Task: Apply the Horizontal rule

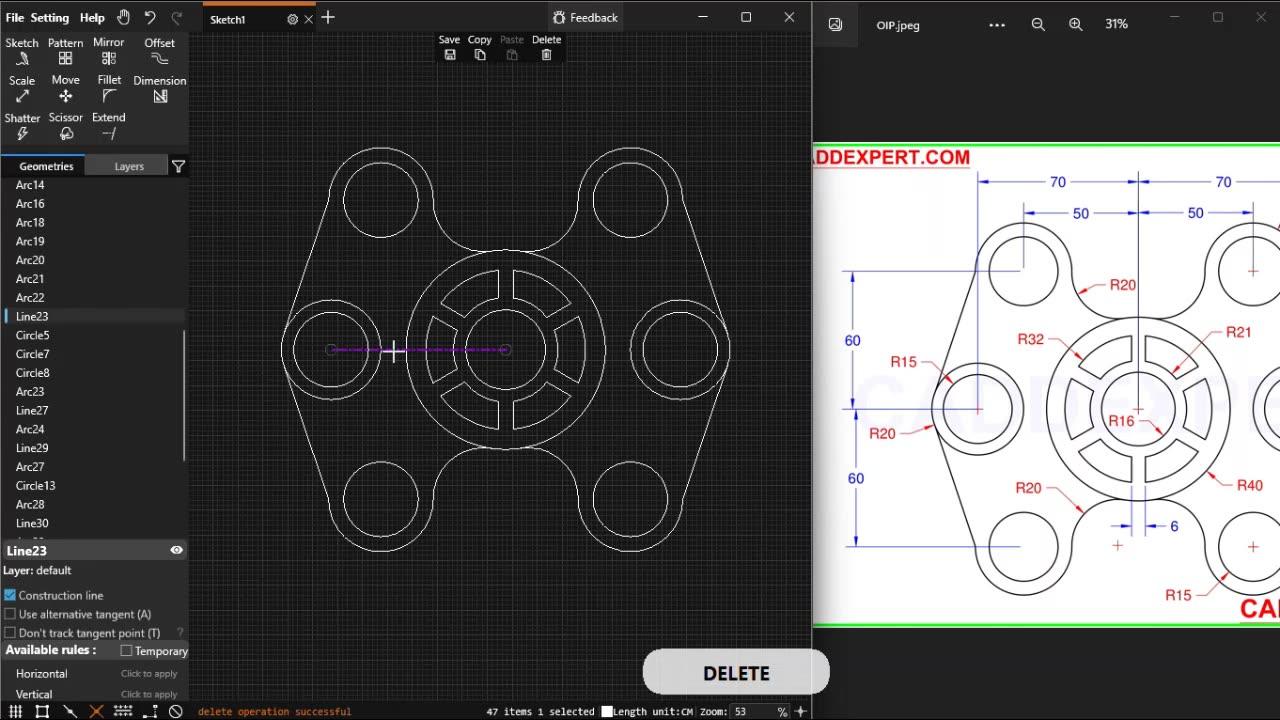Action: 94,674
